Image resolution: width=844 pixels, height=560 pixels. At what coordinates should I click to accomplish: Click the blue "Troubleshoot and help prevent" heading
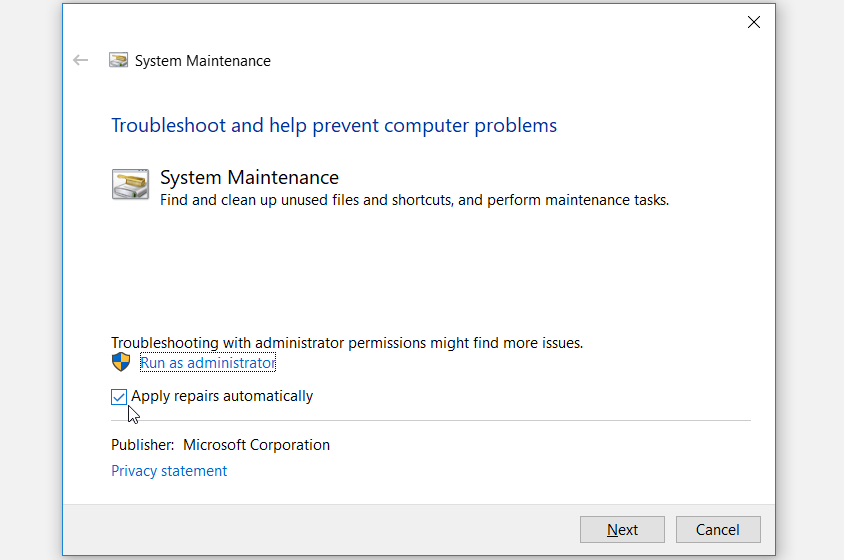[334, 126]
